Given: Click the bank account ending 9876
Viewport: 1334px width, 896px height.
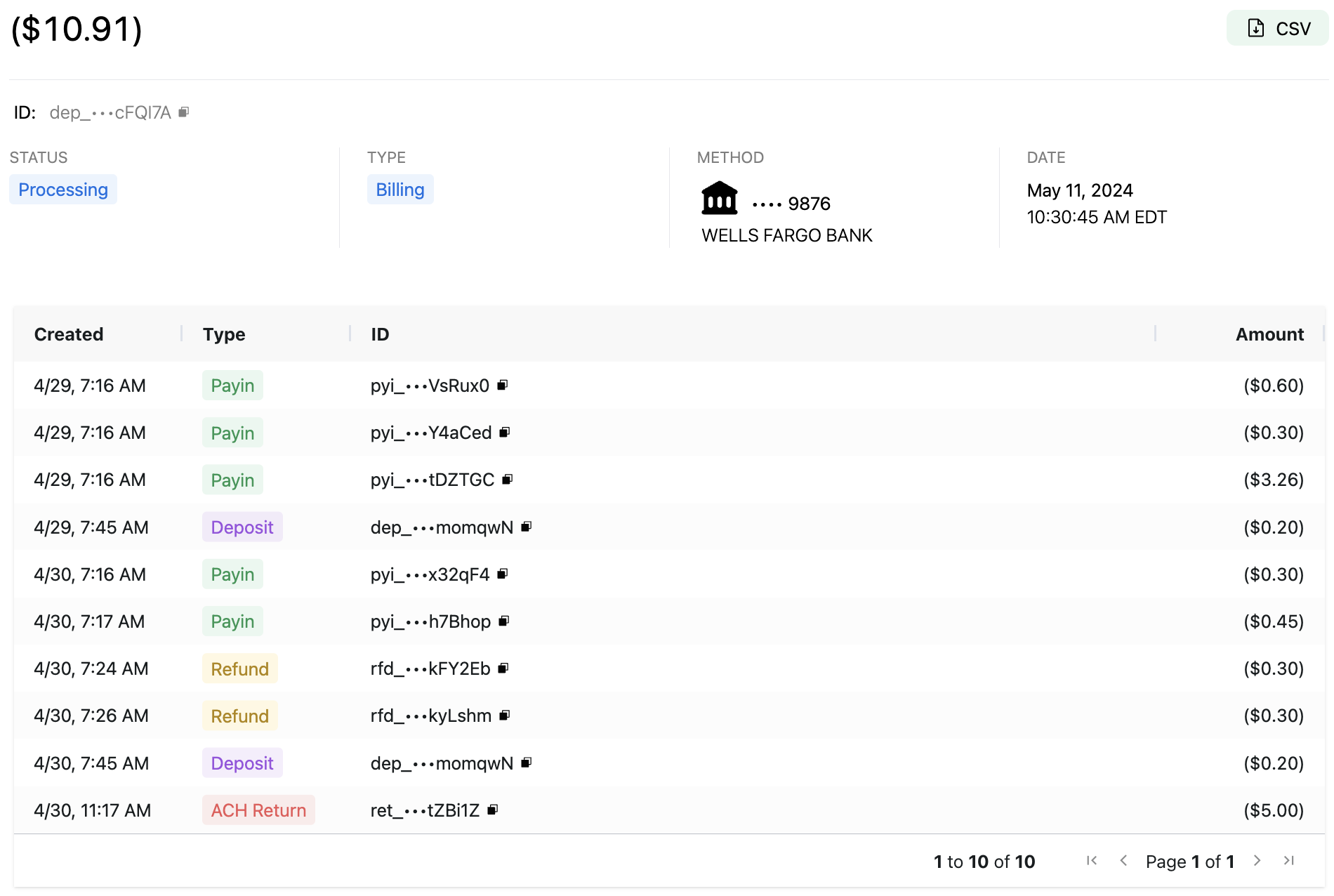Looking at the screenshot, I should click(791, 204).
